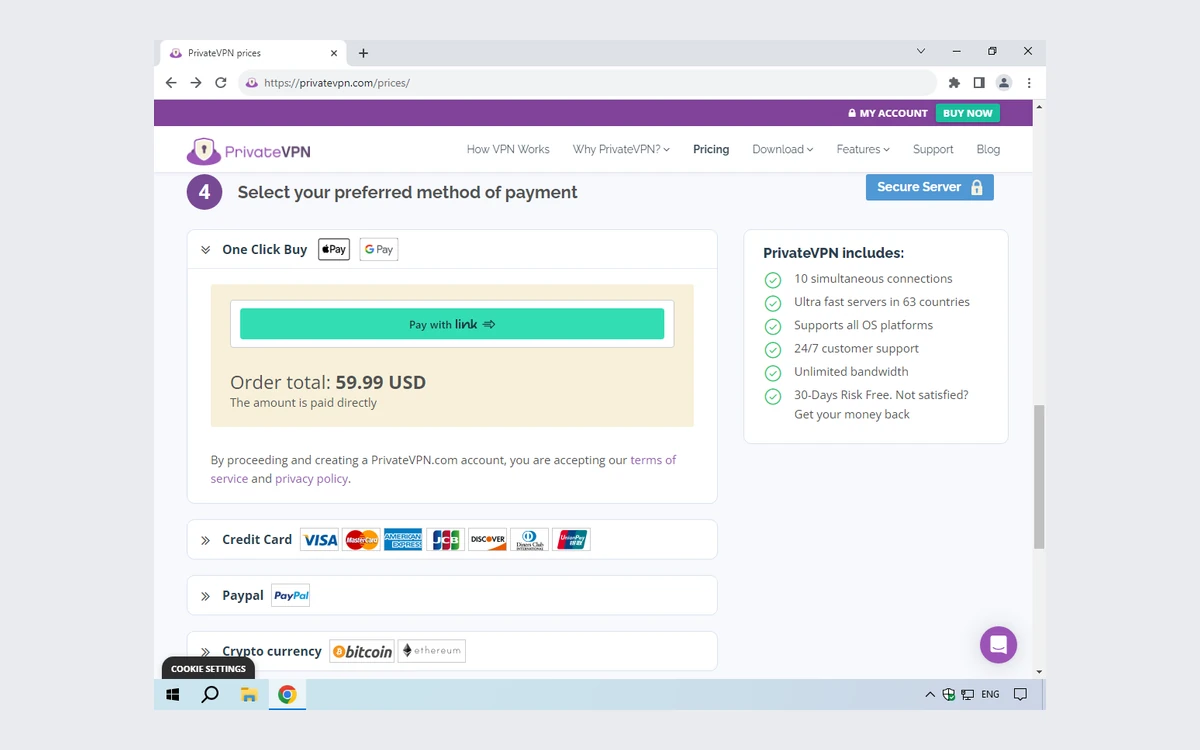Viewport: 1200px width, 750px height.
Task: Click the page vertical scrollbar thumb
Action: [1039, 476]
